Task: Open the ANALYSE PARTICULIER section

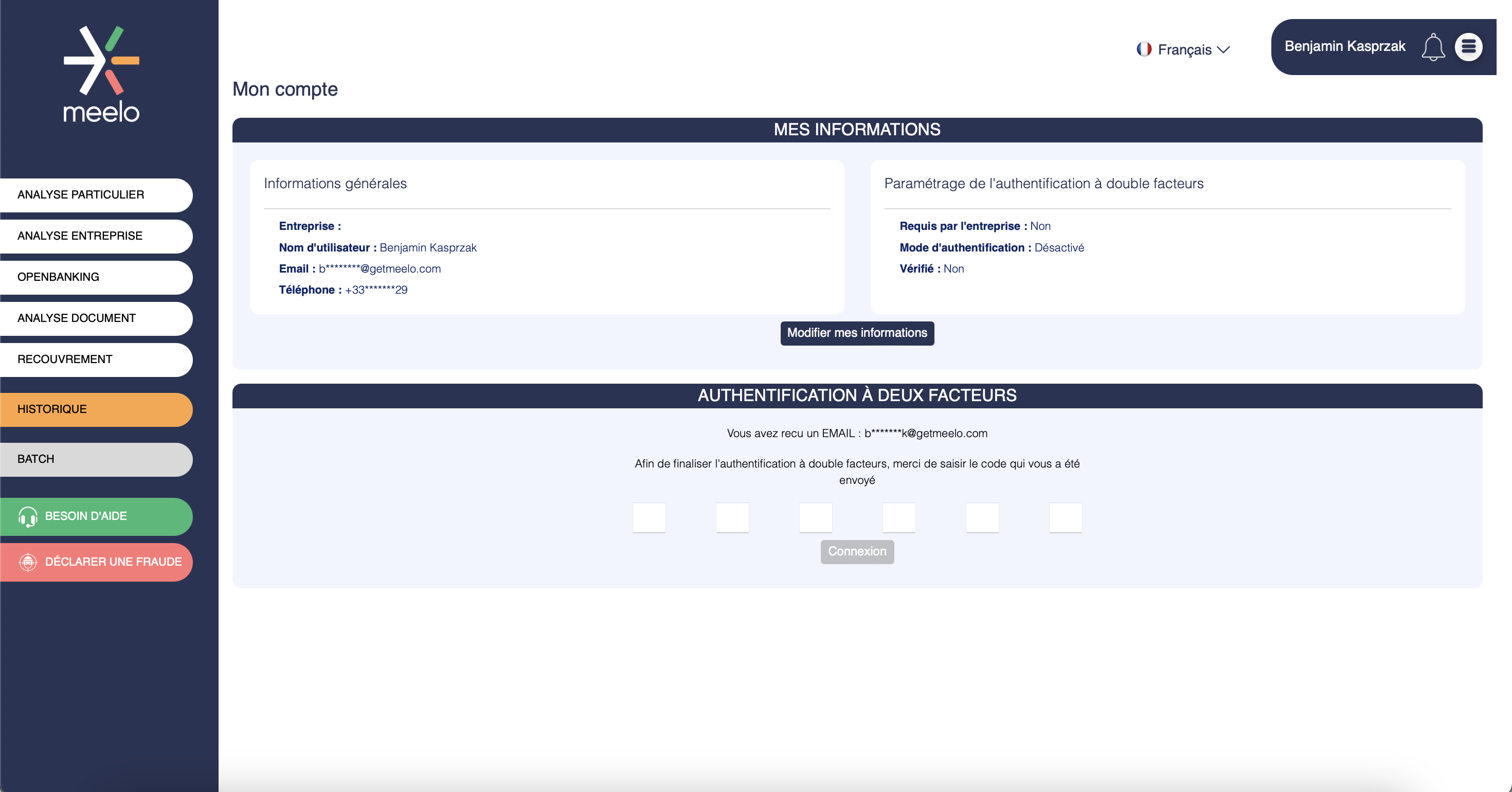Action: tap(96, 195)
